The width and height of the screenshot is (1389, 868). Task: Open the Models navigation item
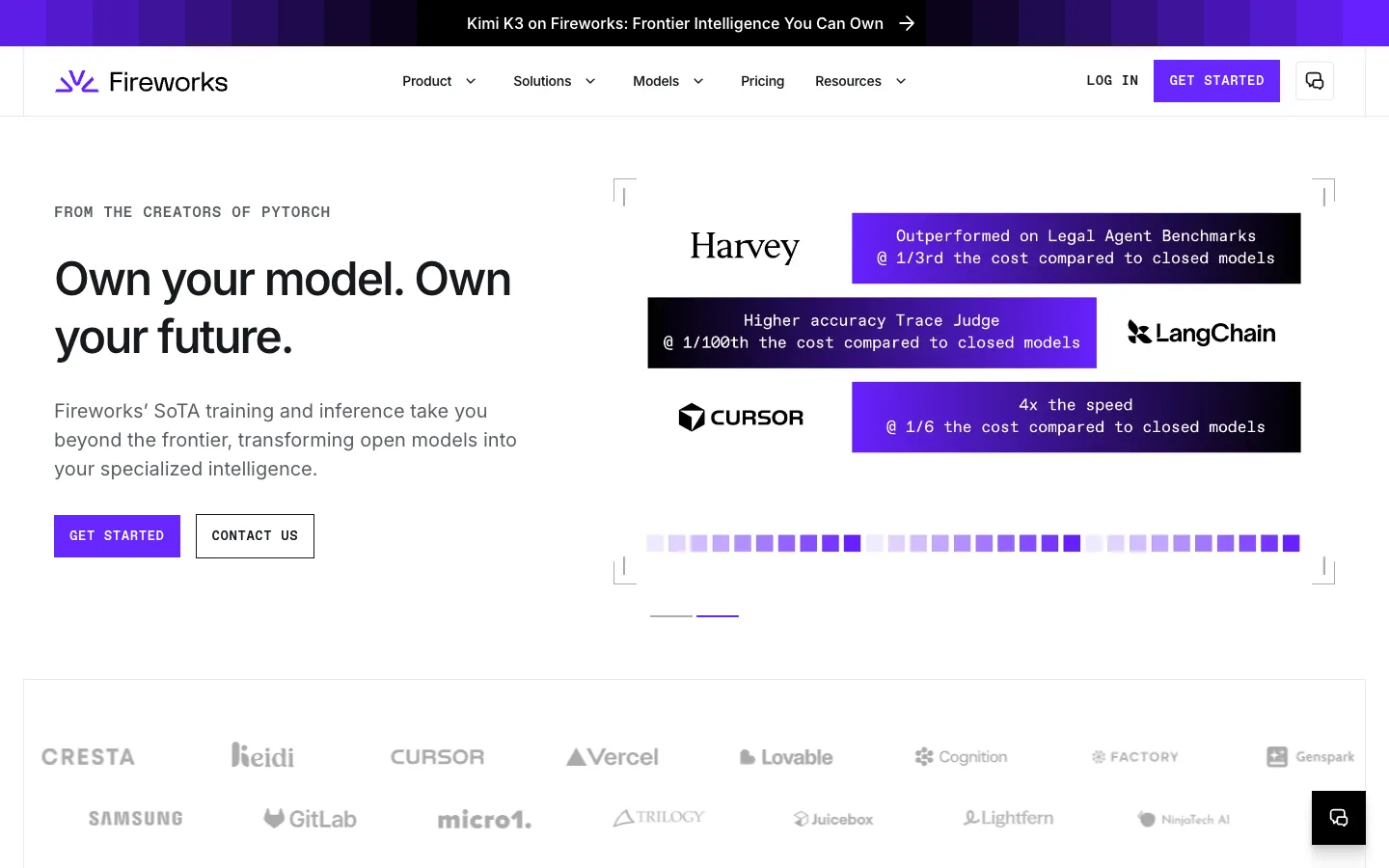click(x=656, y=81)
